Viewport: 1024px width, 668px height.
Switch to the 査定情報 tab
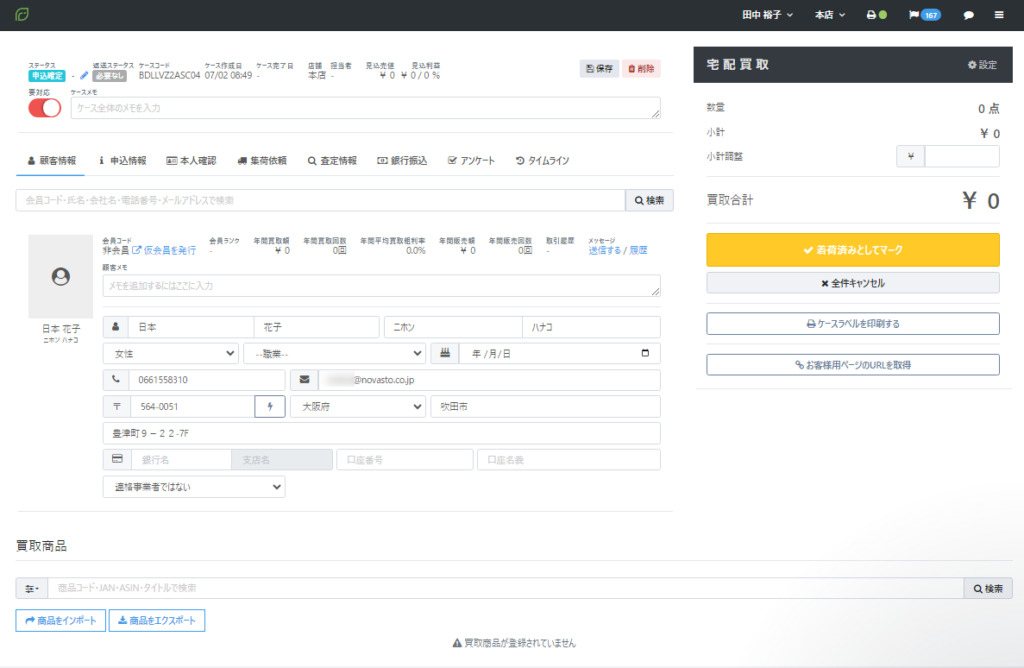tap(332, 161)
